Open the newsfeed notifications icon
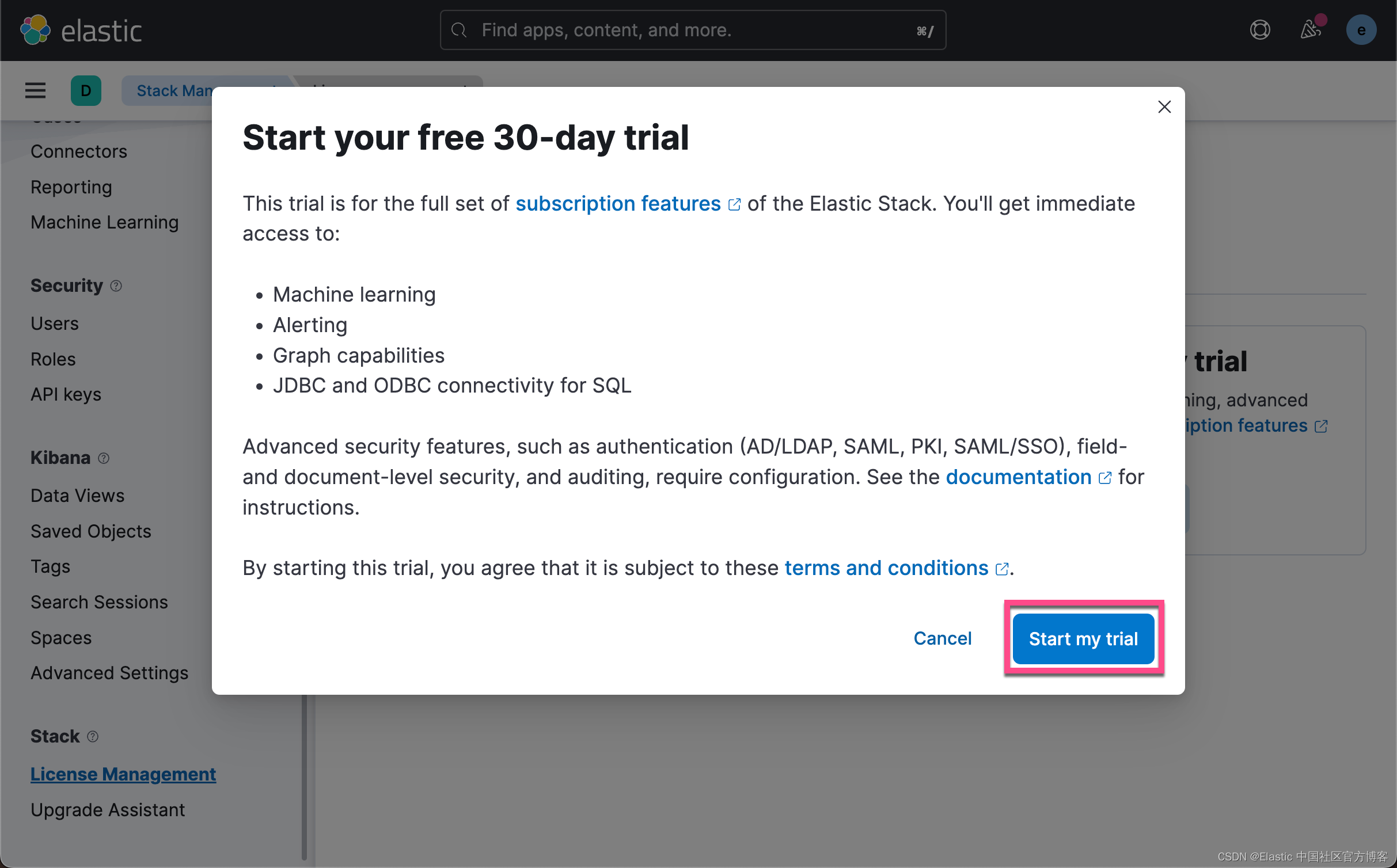This screenshot has width=1397, height=868. (1311, 30)
